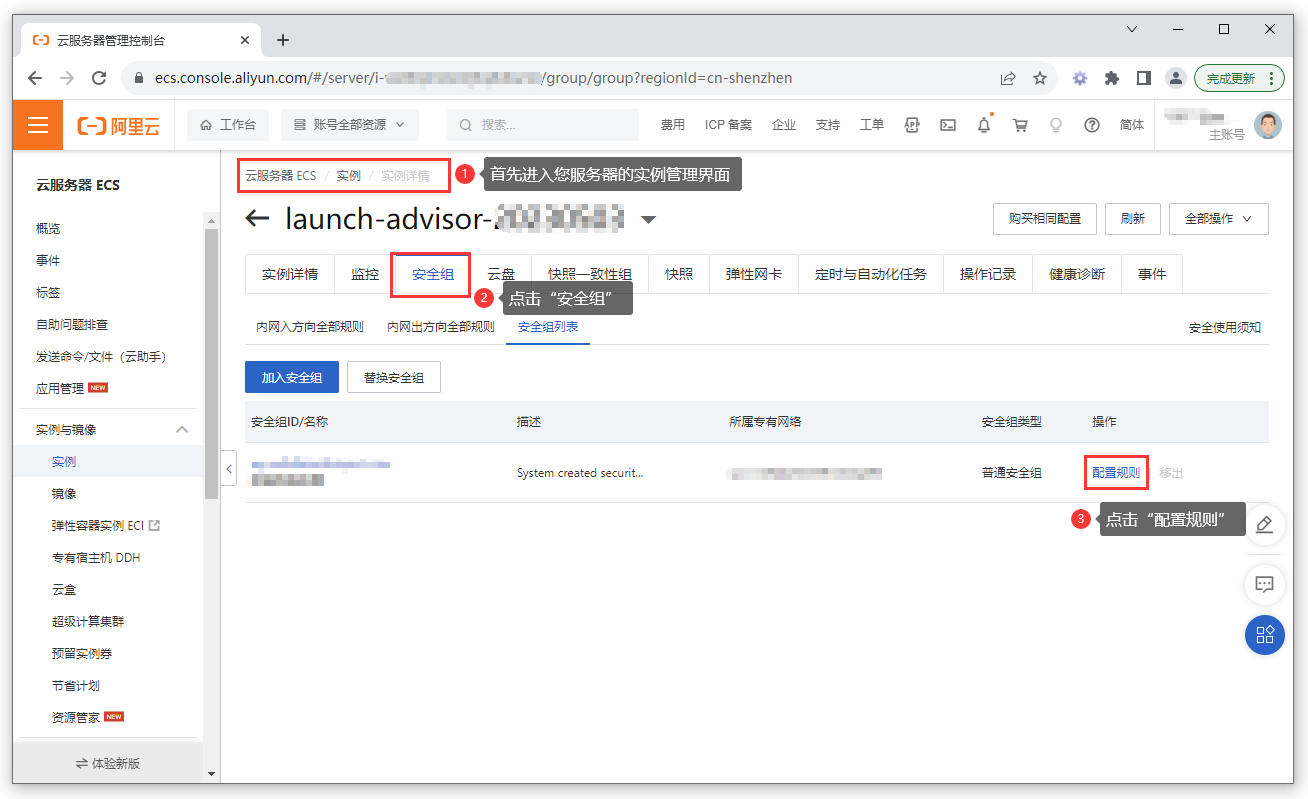
Task: Open the orange hamburger product menu
Action: 37,125
